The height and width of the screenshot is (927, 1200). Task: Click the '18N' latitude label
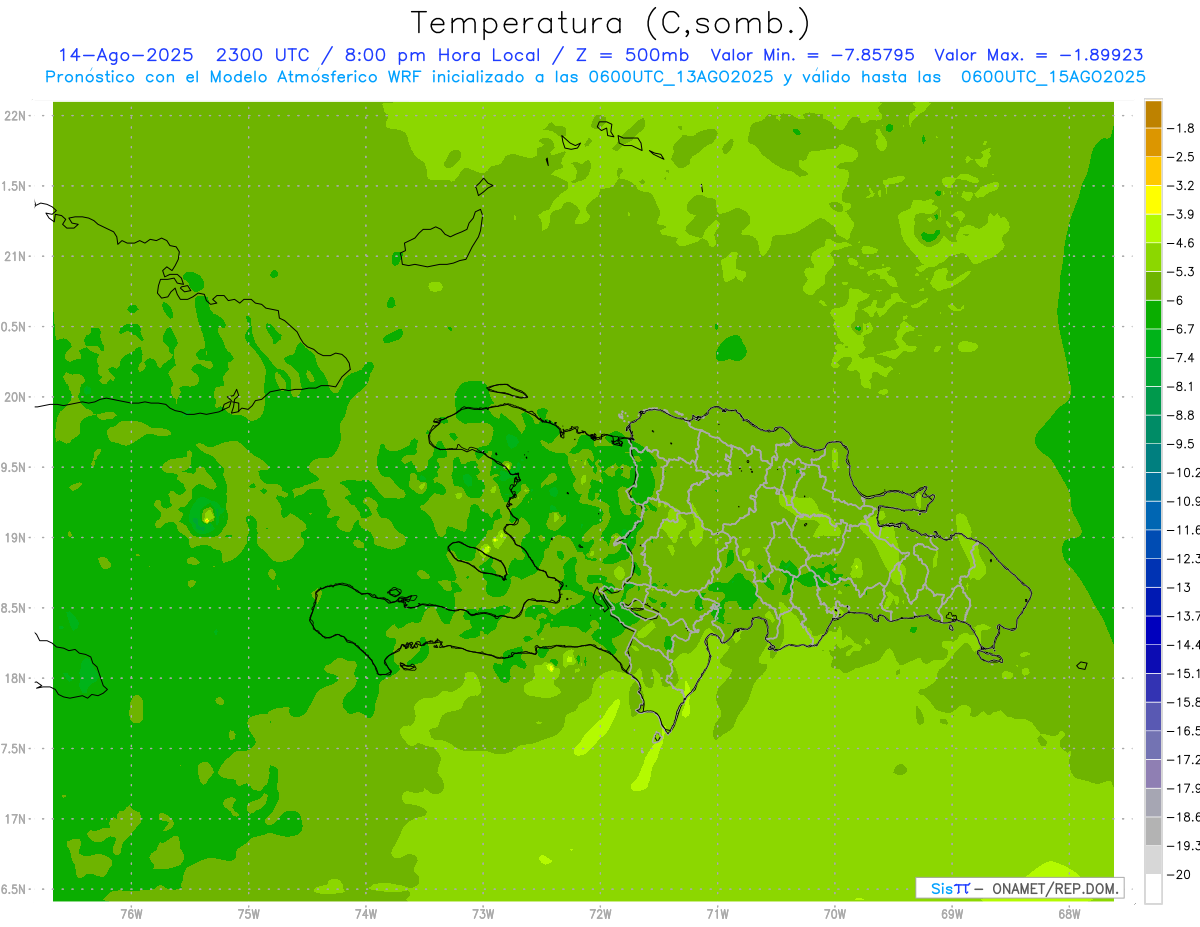coord(17,679)
